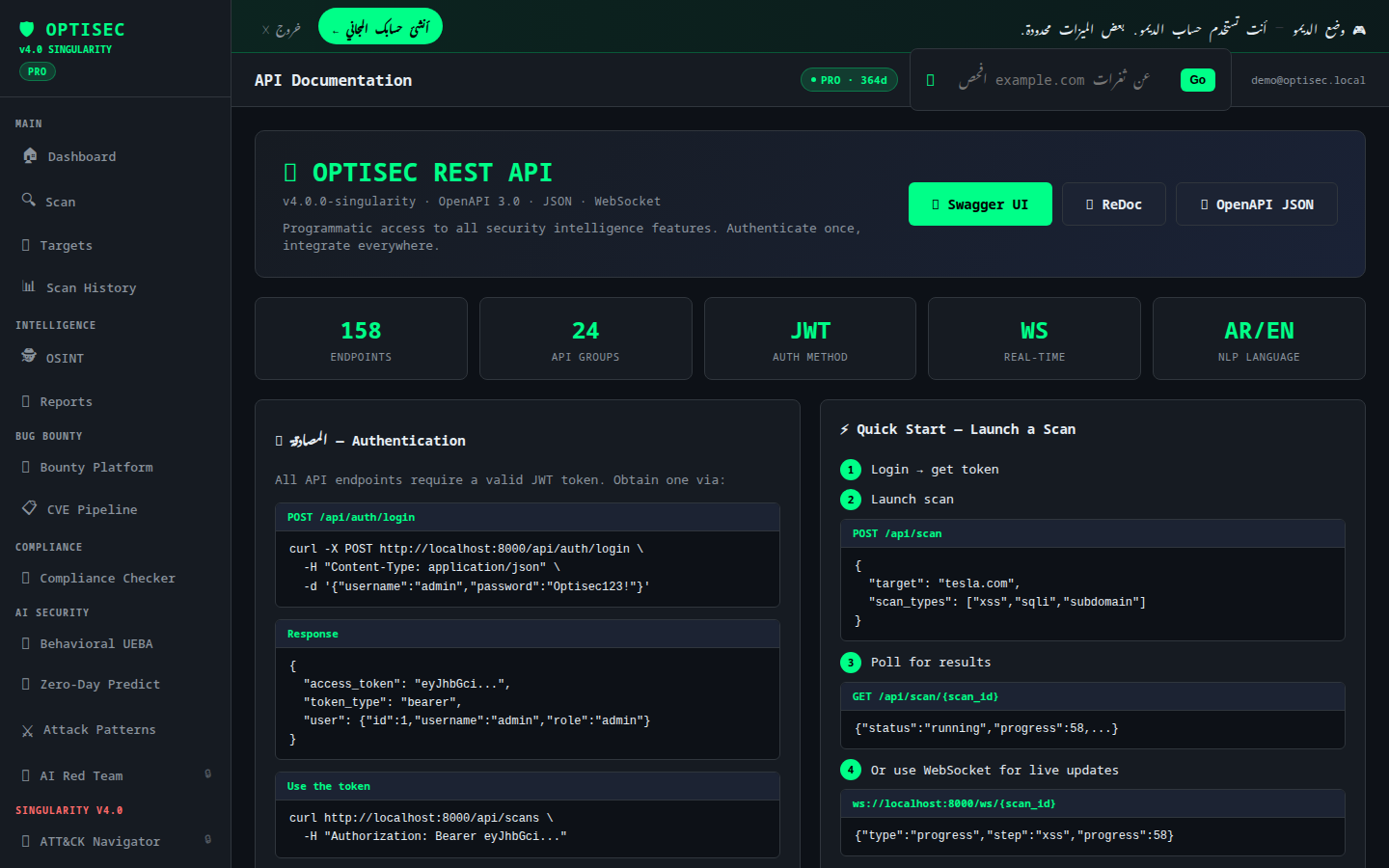
Task: Click the icon before the OPTISEC REST API title
Action: pos(290,173)
